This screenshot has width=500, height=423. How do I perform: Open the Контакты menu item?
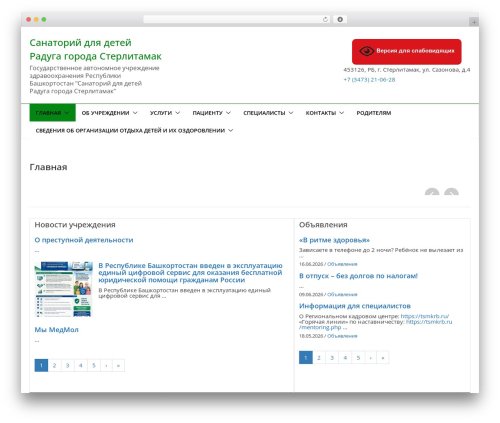[325, 113]
